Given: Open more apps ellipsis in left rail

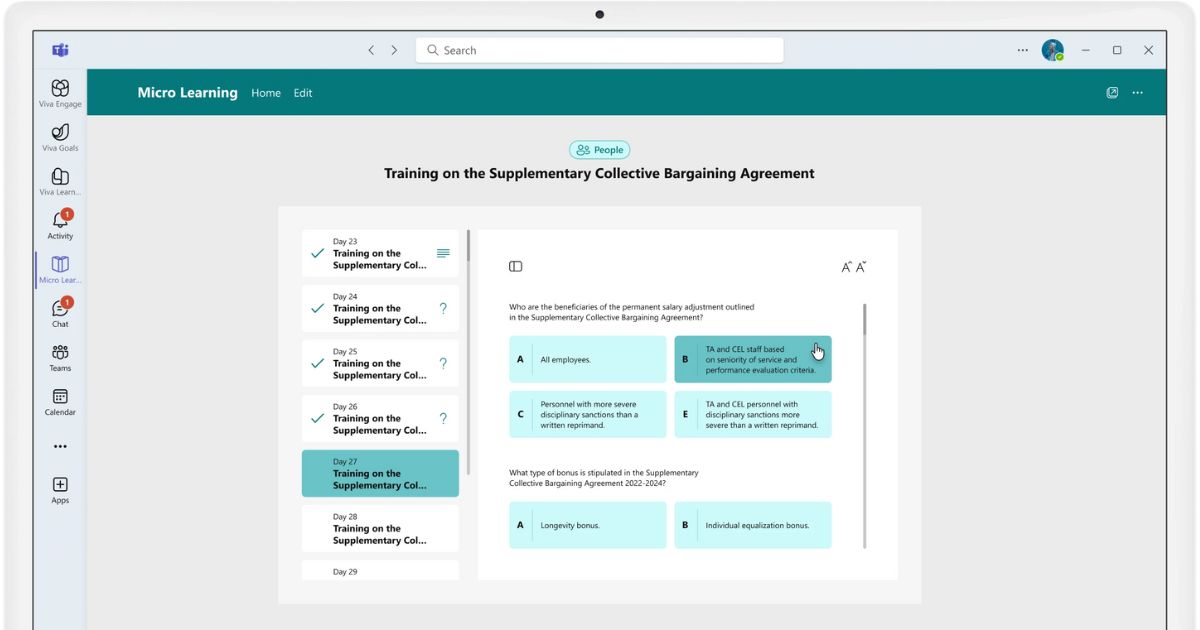Looking at the screenshot, I should coord(60,446).
